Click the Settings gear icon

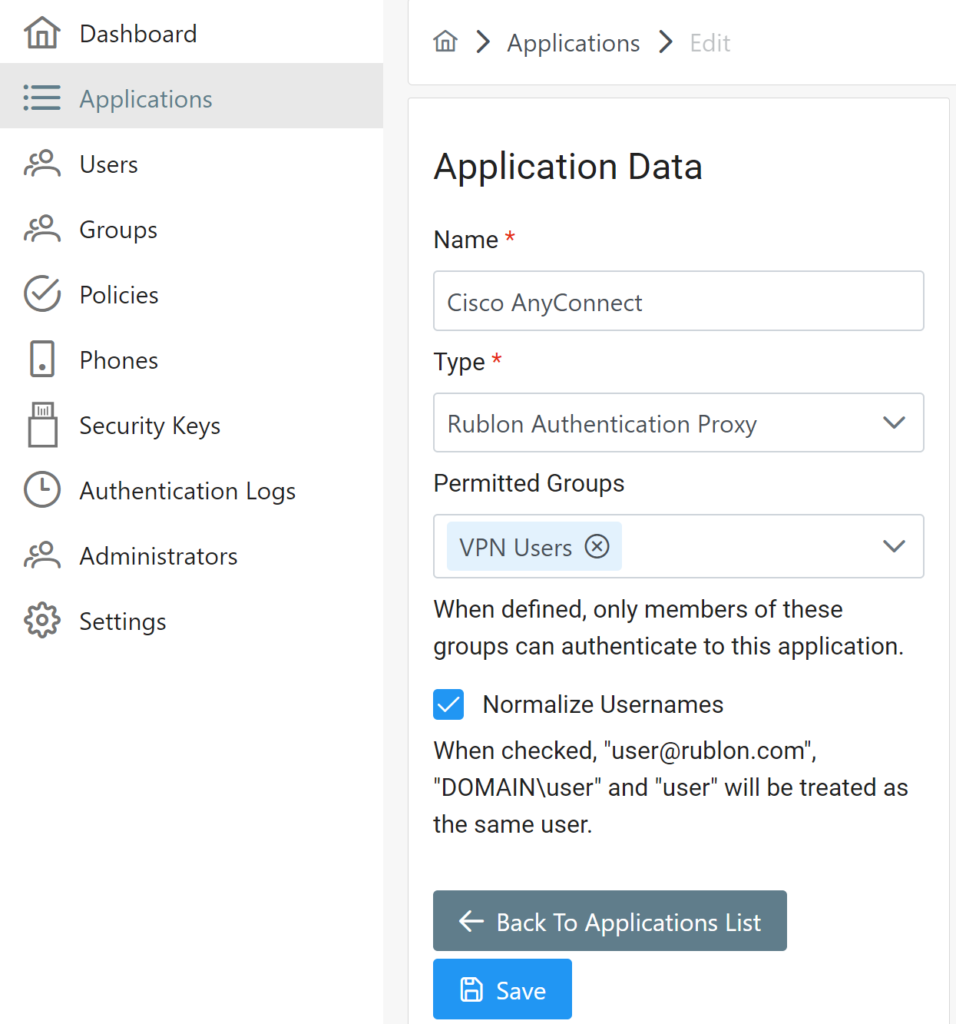42,621
